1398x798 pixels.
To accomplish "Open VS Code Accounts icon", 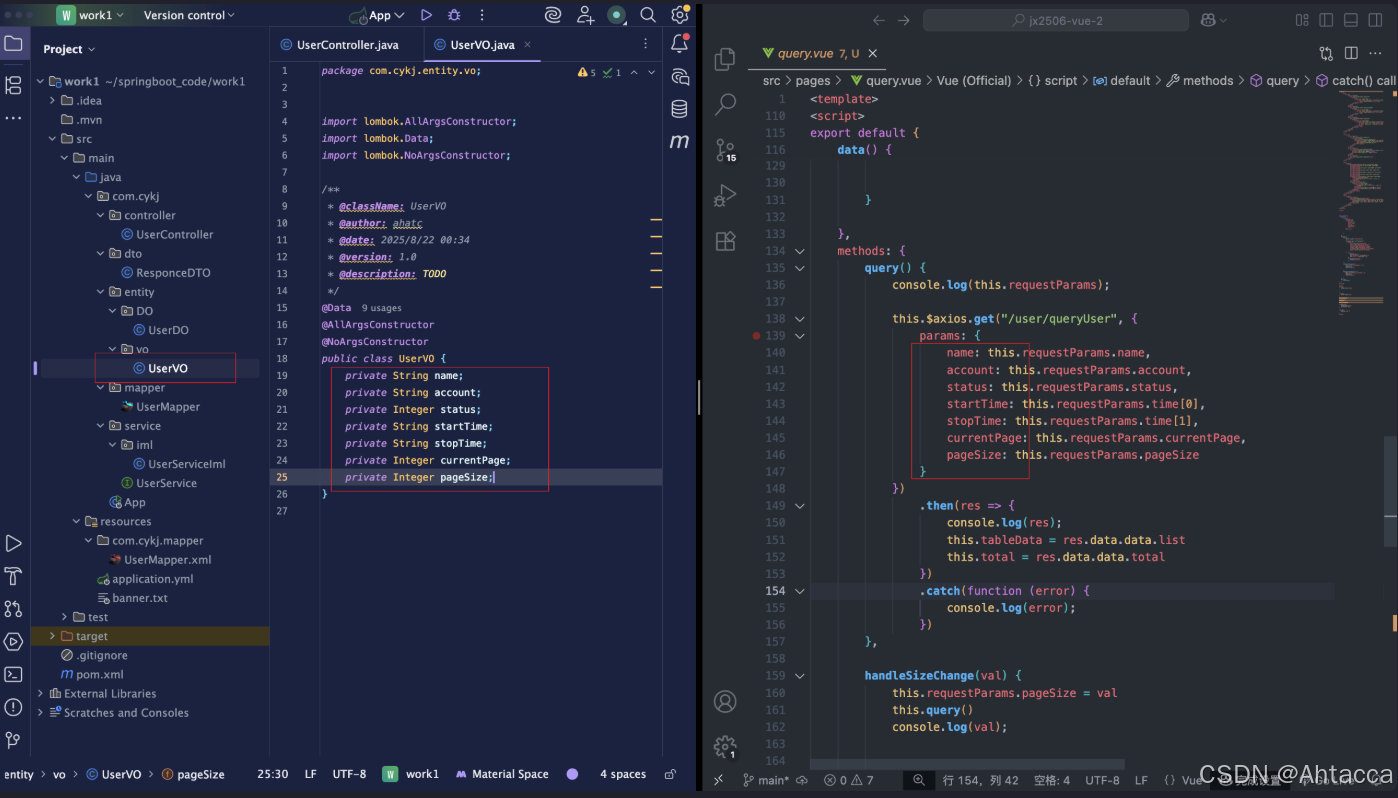I will [x=725, y=702].
